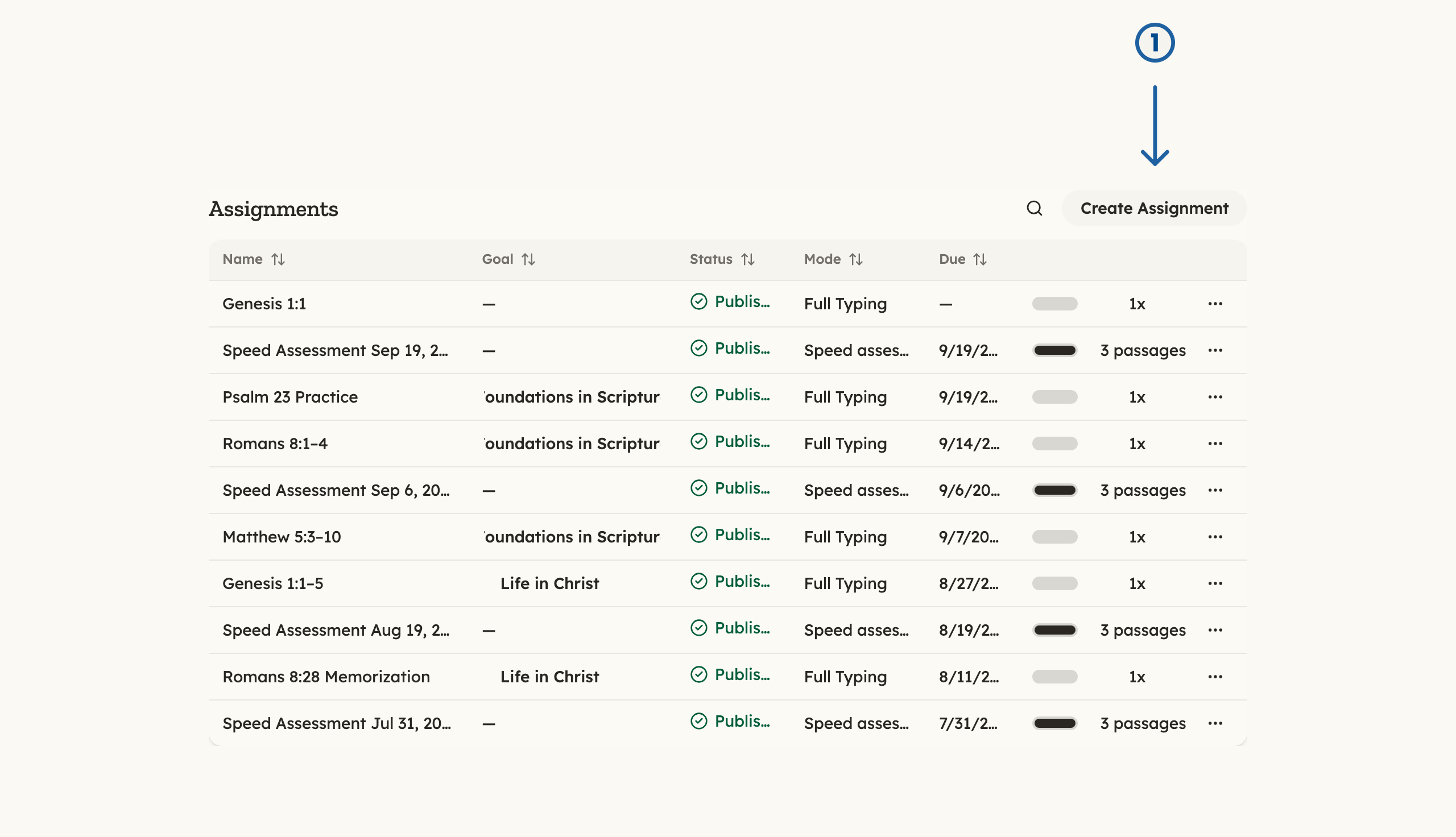Viewport: 1456px width, 837px height.
Task: Open the Genesis 1:1–5 assignment
Action: [272, 583]
